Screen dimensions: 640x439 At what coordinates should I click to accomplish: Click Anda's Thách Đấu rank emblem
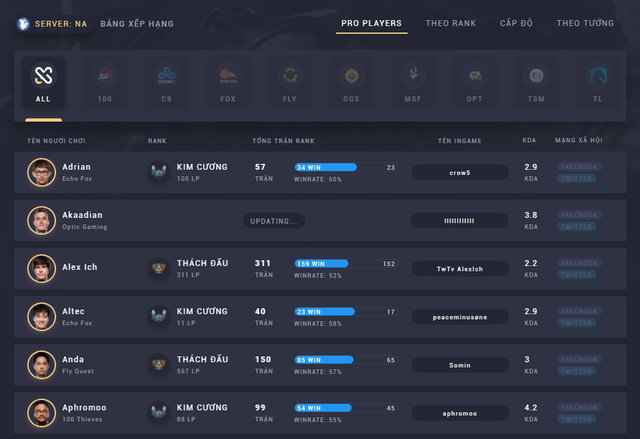point(159,364)
